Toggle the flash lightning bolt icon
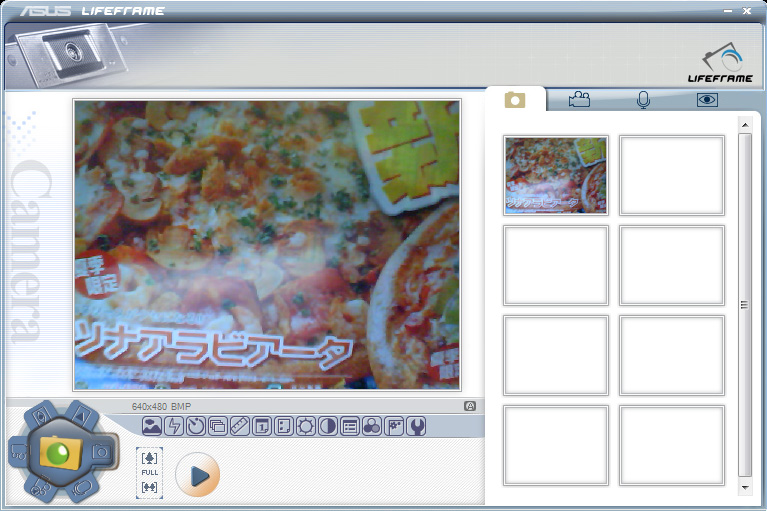This screenshot has height=511, width=767. [174, 426]
